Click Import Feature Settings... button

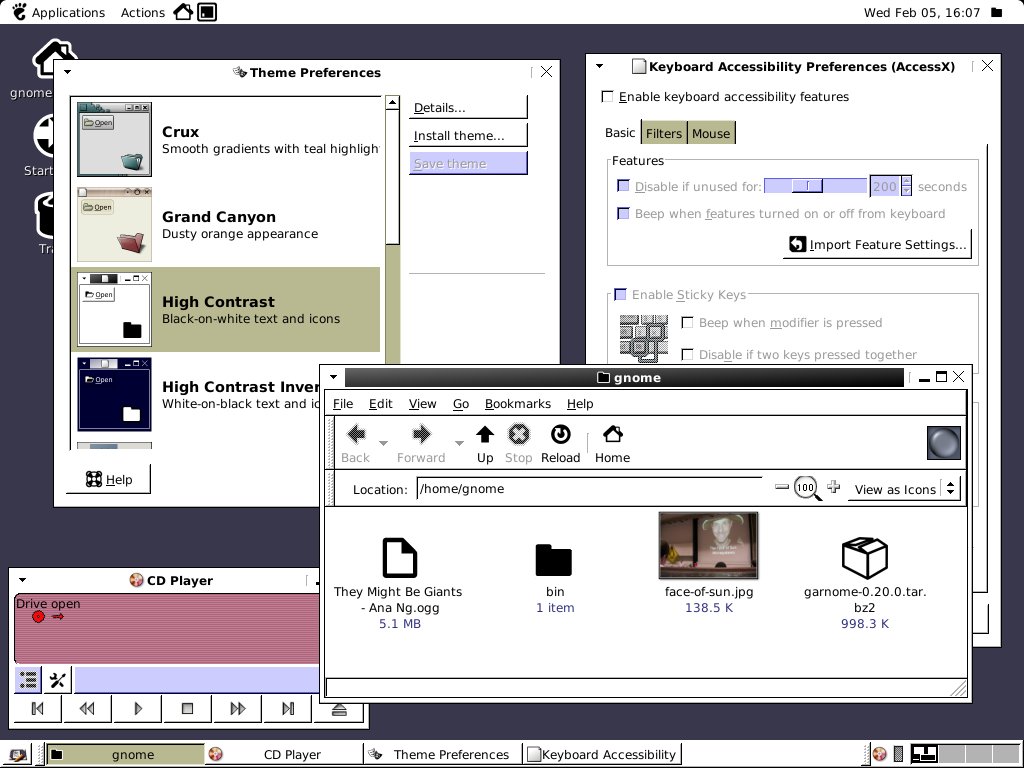pyautogui.click(x=877, y=244)
